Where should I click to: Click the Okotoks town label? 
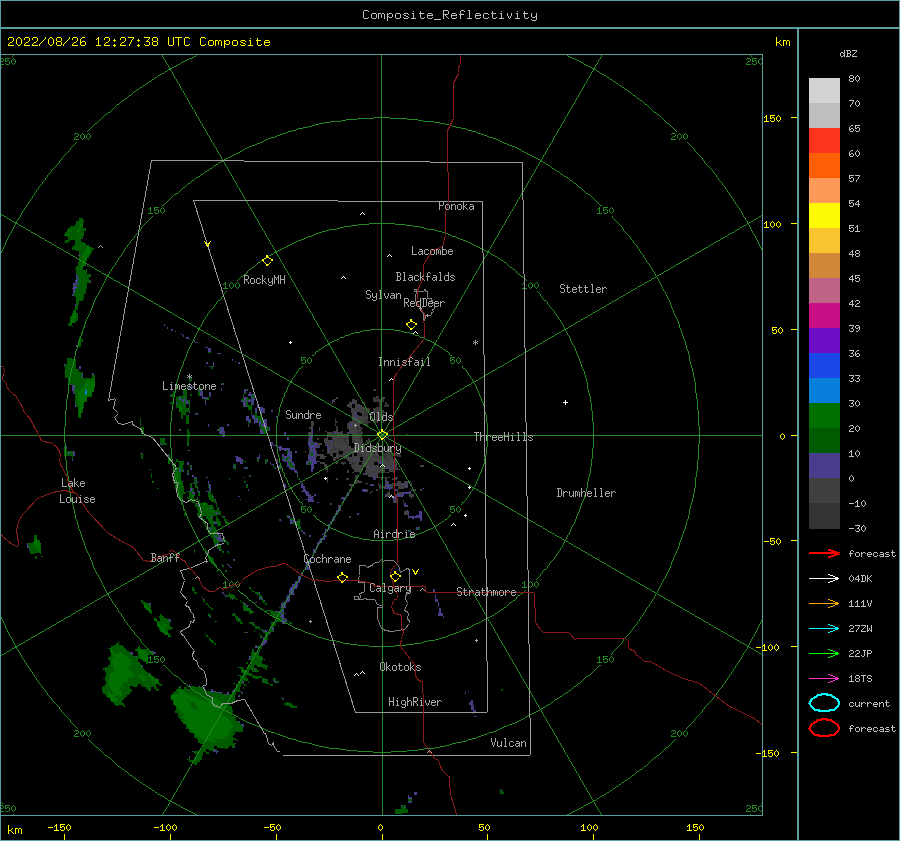(400, 667)
